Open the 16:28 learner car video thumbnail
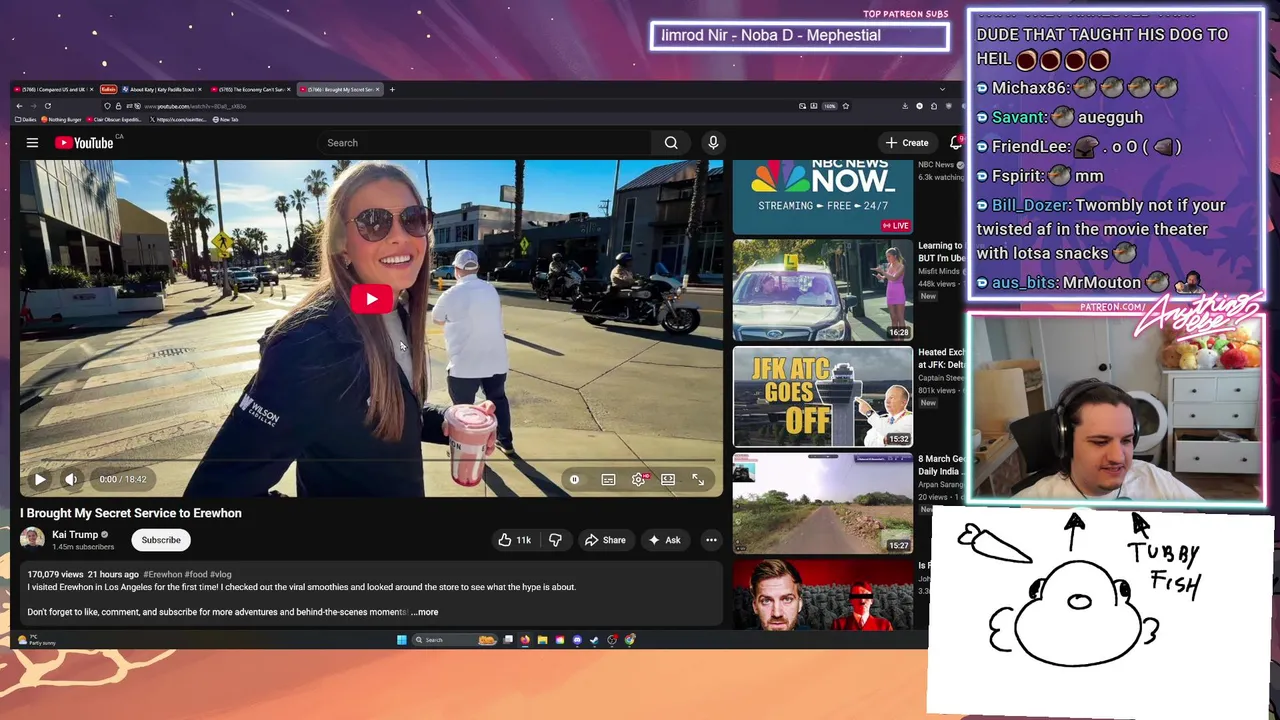Screen dimensions: 1280x720 click(x=823, y=290)
